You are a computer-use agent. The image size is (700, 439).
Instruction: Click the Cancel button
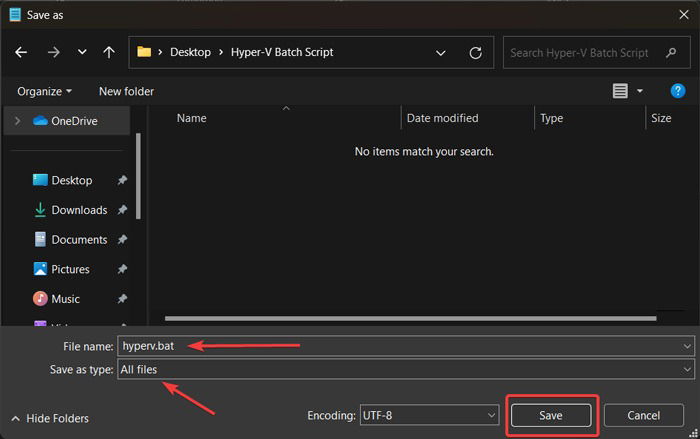643,415
